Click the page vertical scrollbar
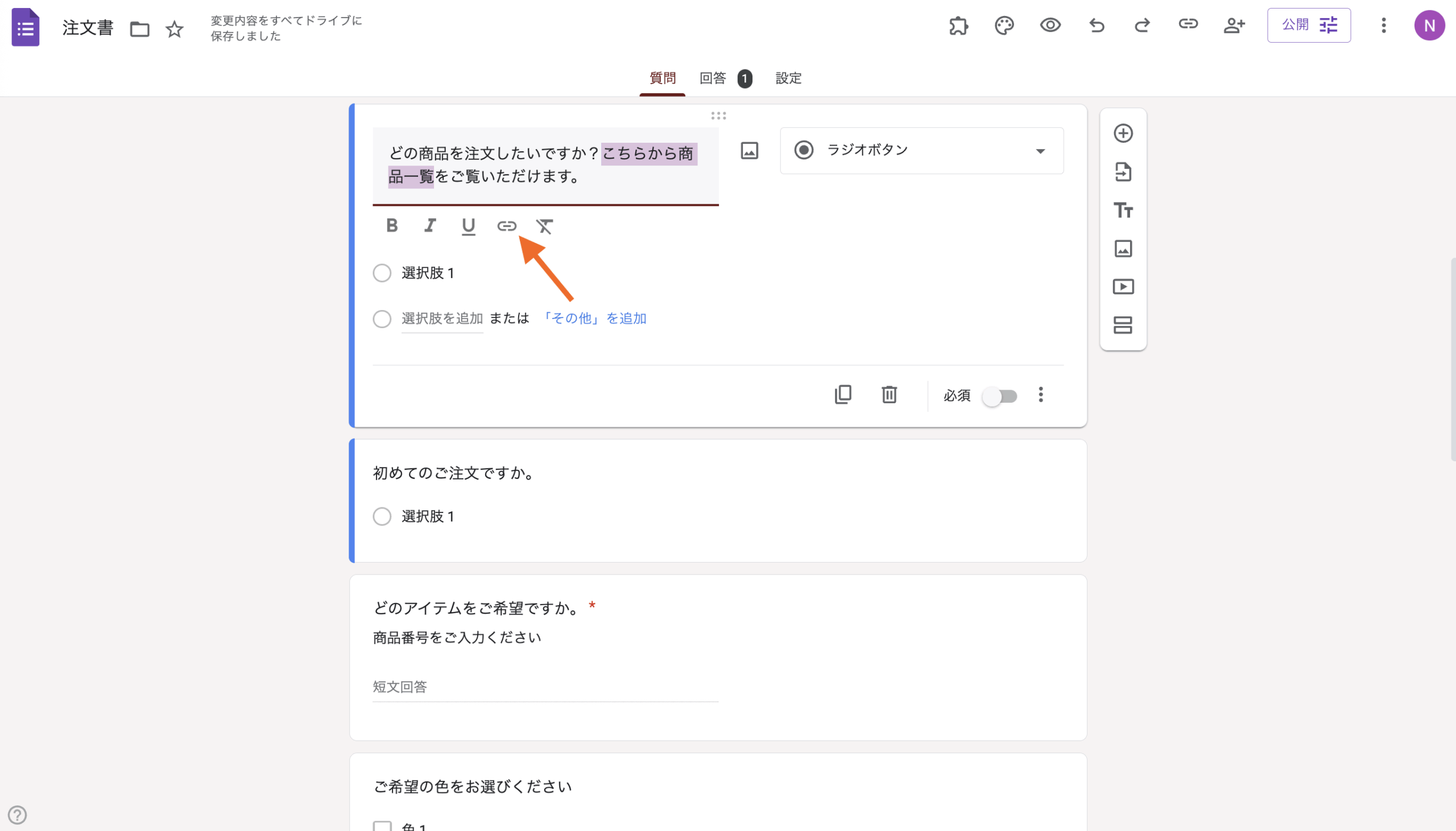1456x831 pixels. click(x=1453, y=359)
